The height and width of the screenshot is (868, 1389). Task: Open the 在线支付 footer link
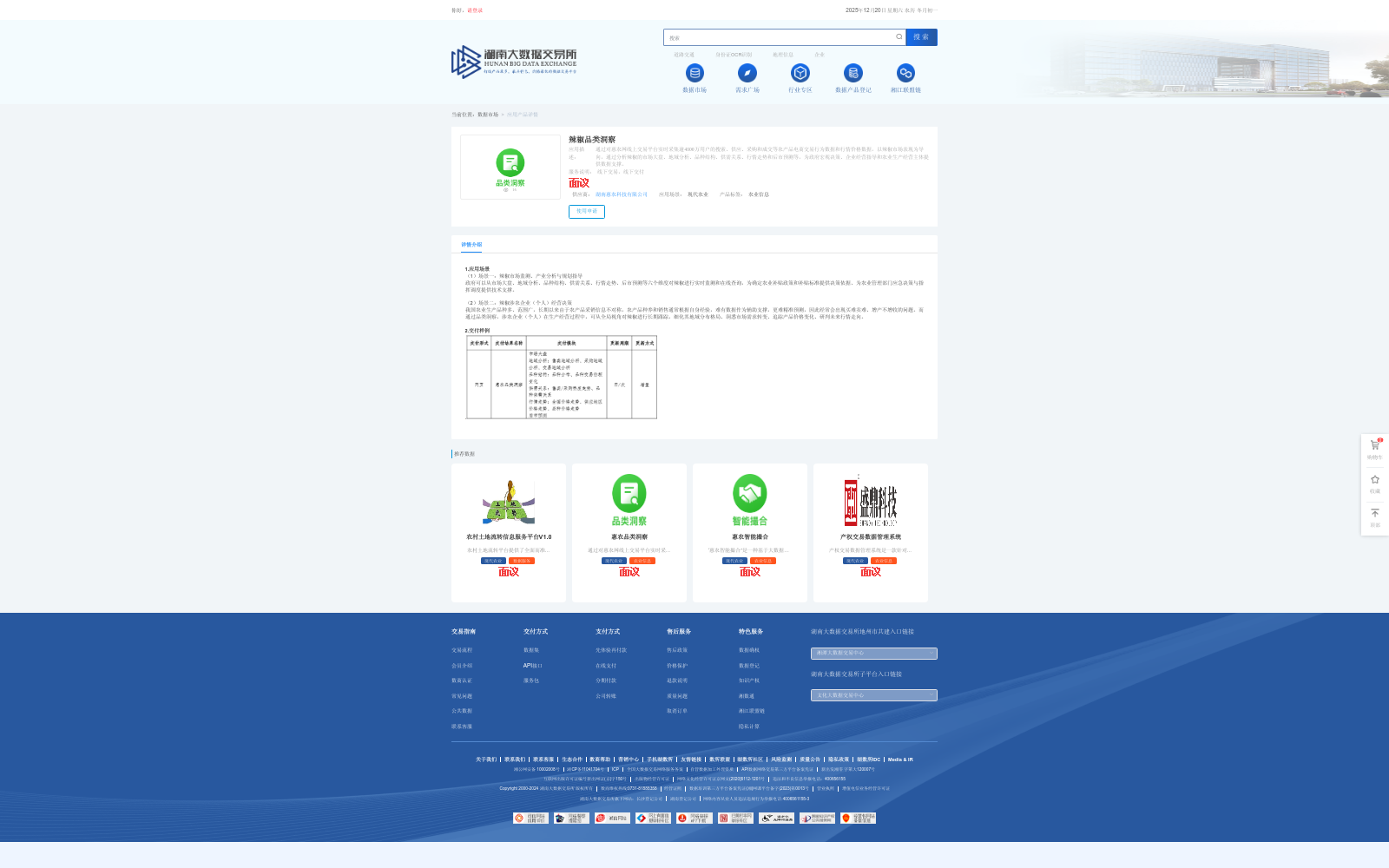click(606, 666)
